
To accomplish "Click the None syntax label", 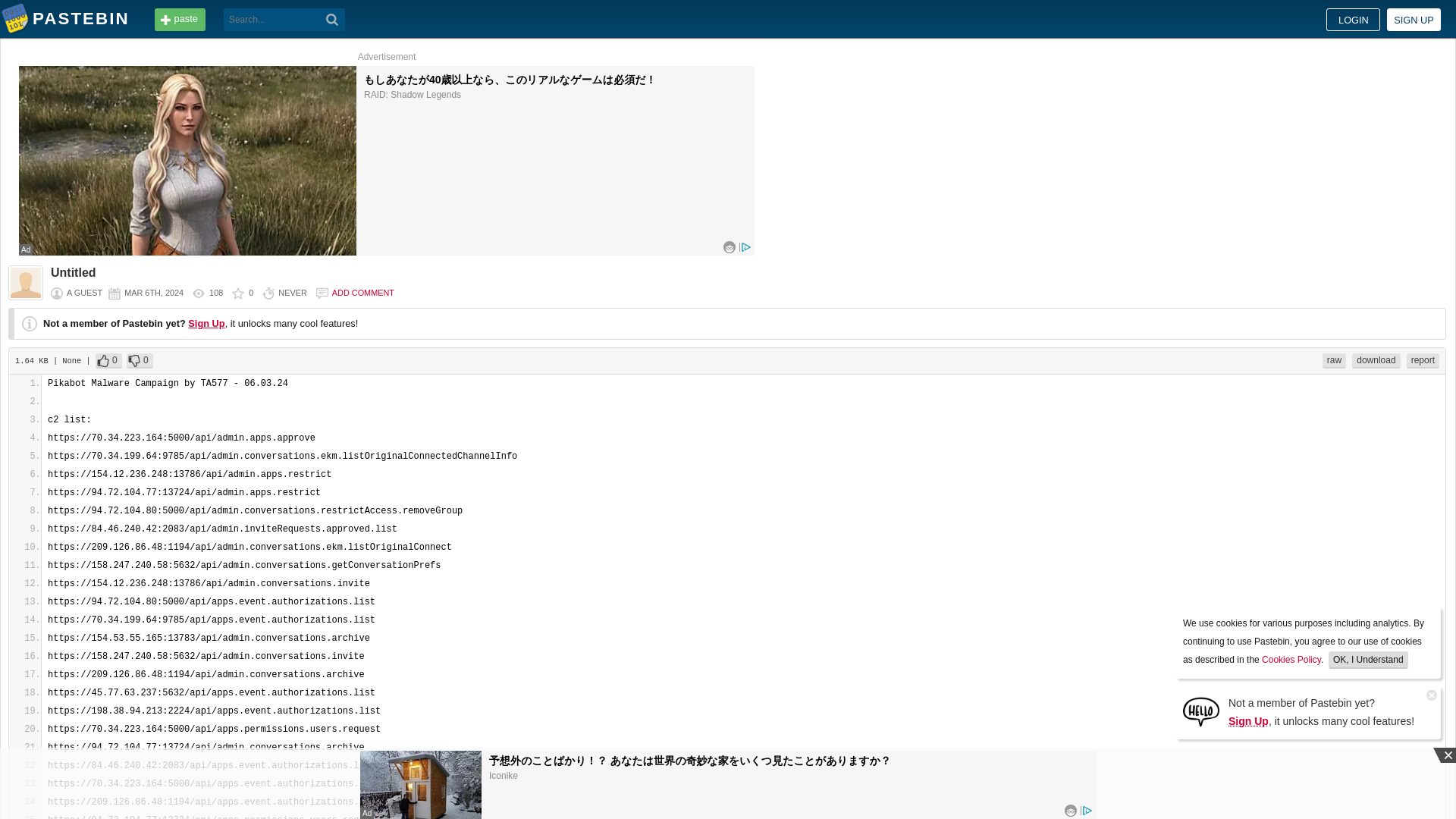I will pos(71,361).
